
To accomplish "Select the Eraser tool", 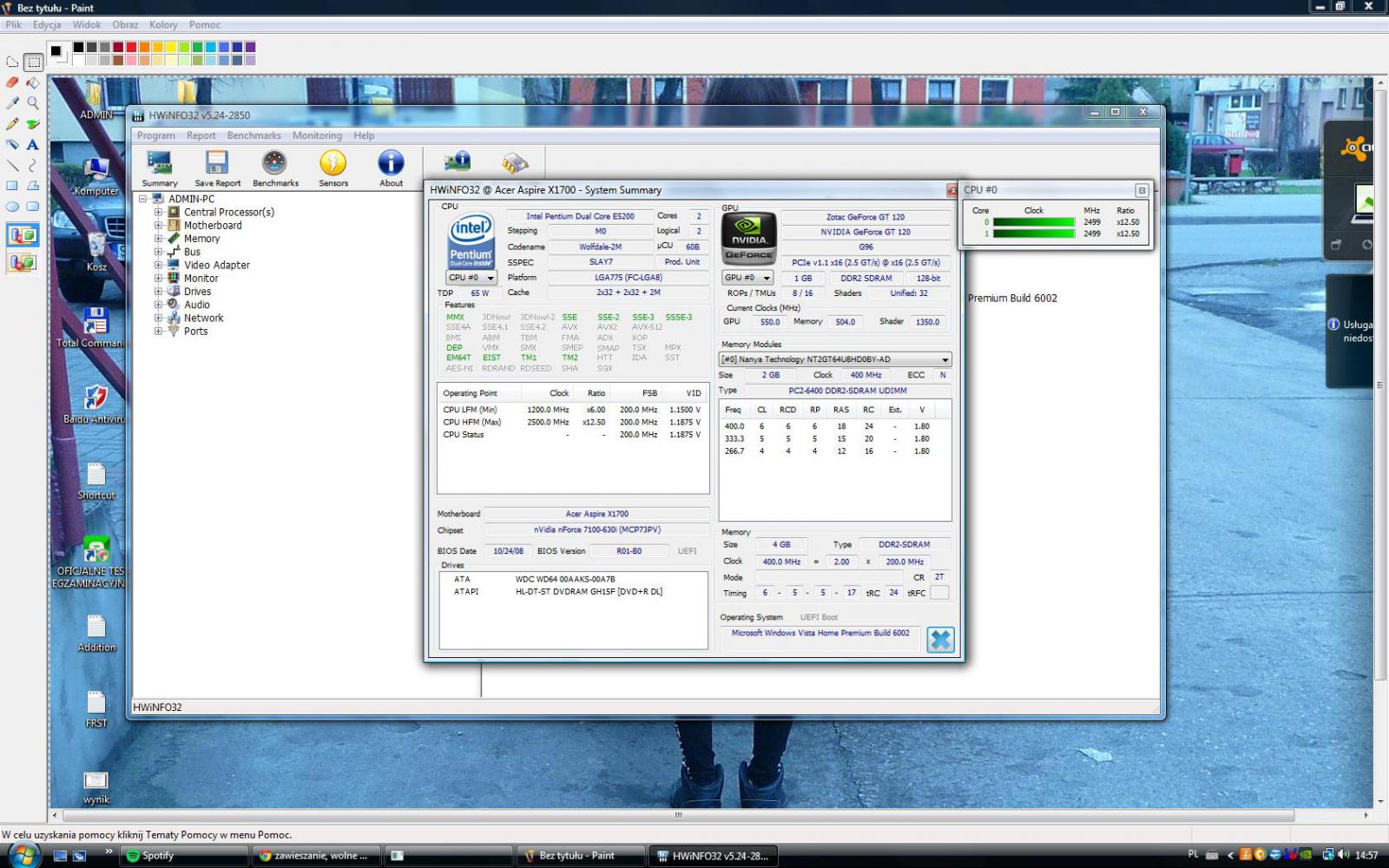I will (x=12, y=82).
